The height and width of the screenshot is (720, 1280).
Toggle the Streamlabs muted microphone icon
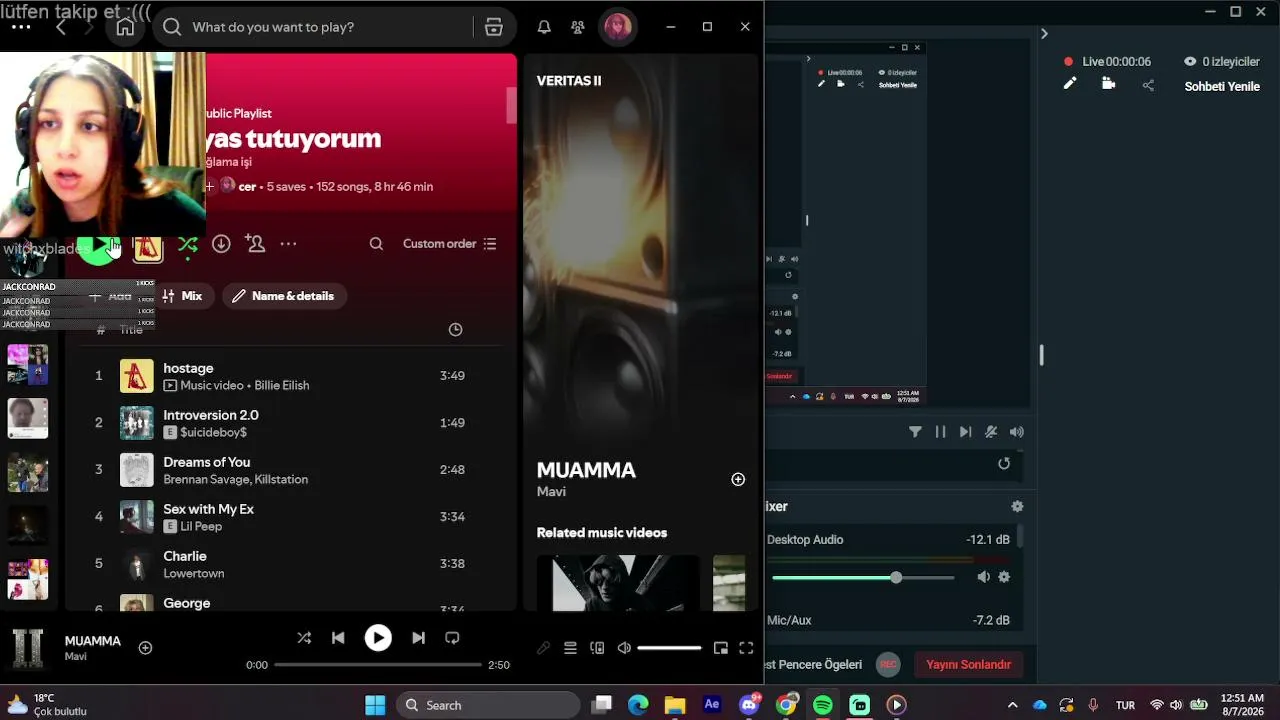991,432
